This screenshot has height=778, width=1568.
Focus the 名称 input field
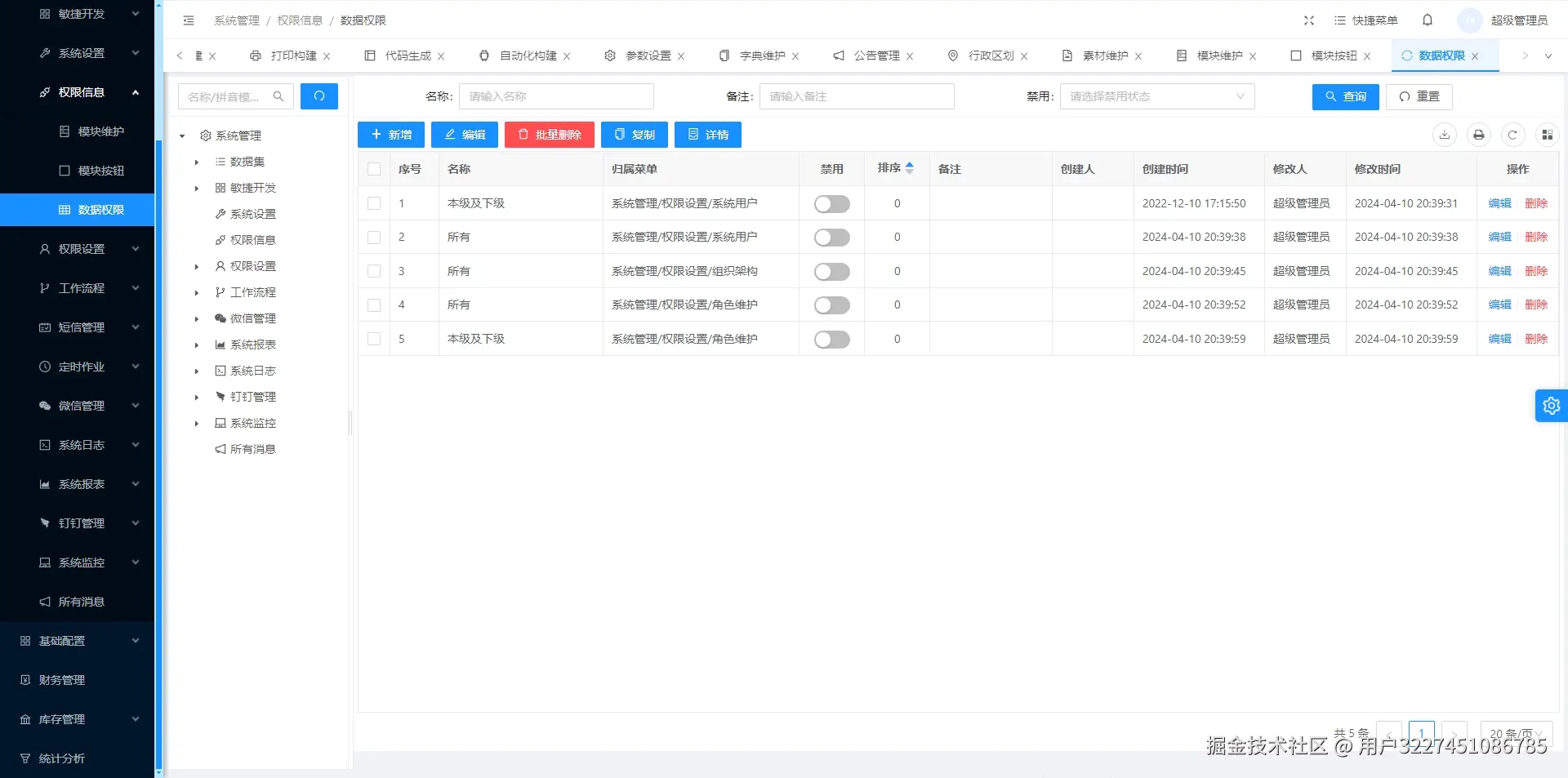pyautogui.click(x=556, y=96)
